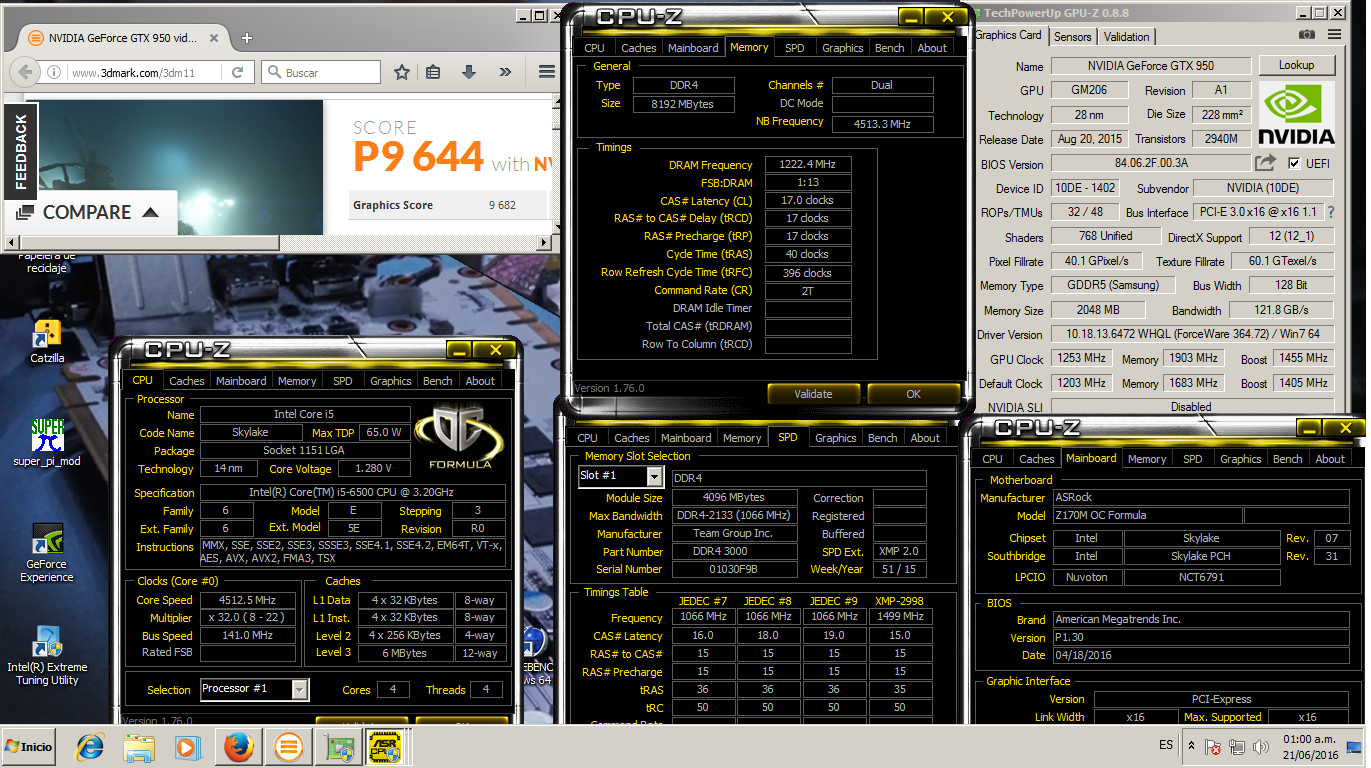Click the volume speaker tray icon
Screen dimensions: 1371x768
click(1260, 747)
